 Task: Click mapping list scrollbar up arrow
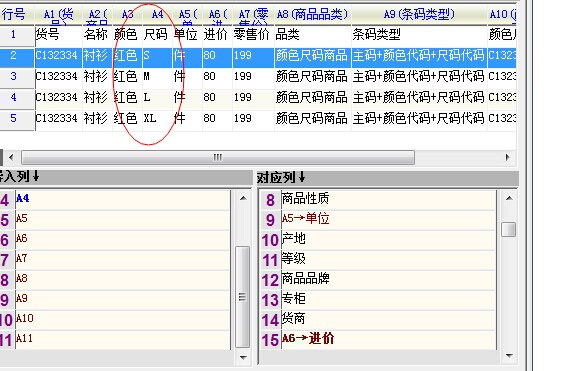(509, 198)
